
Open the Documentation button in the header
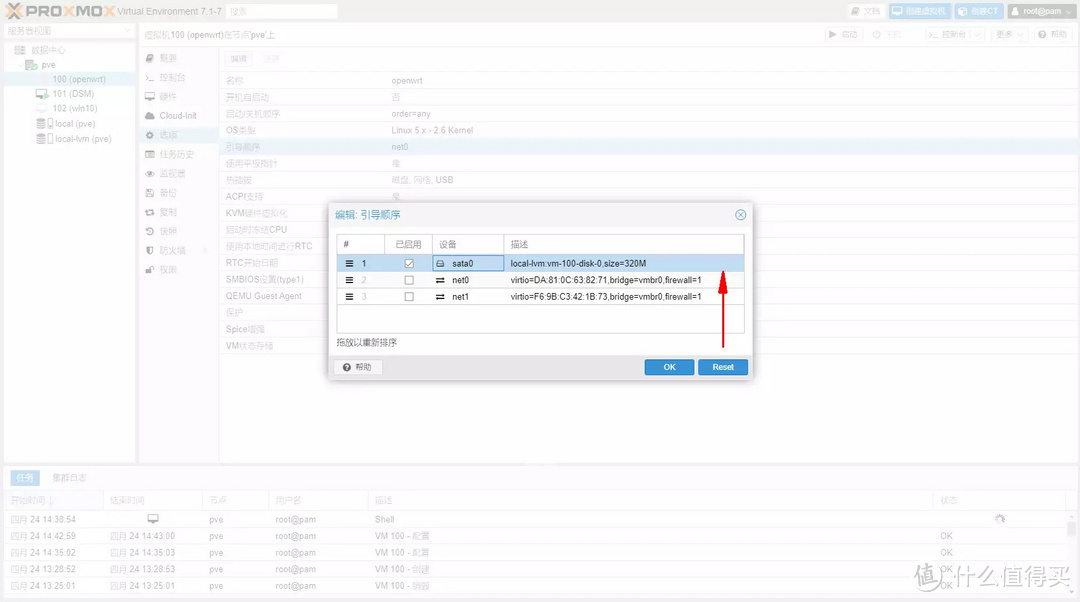coord(866,12)
